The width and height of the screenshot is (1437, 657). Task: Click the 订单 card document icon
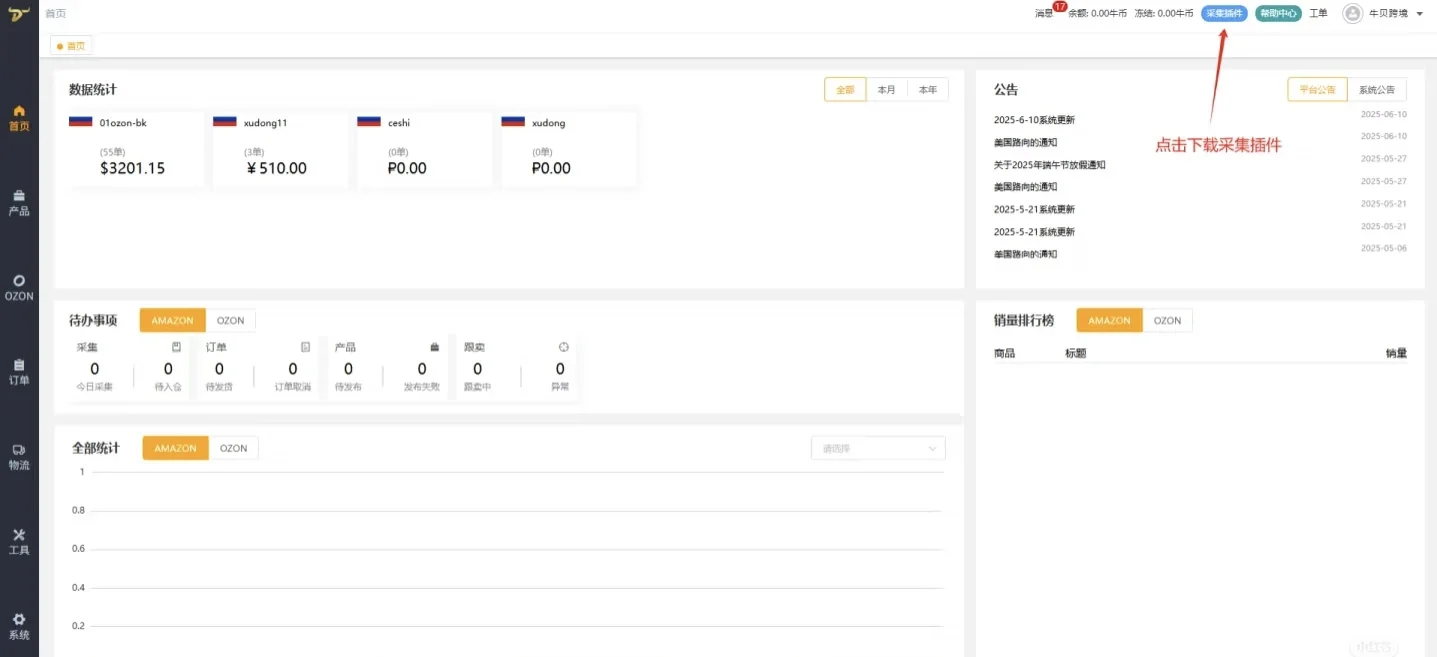305,347
